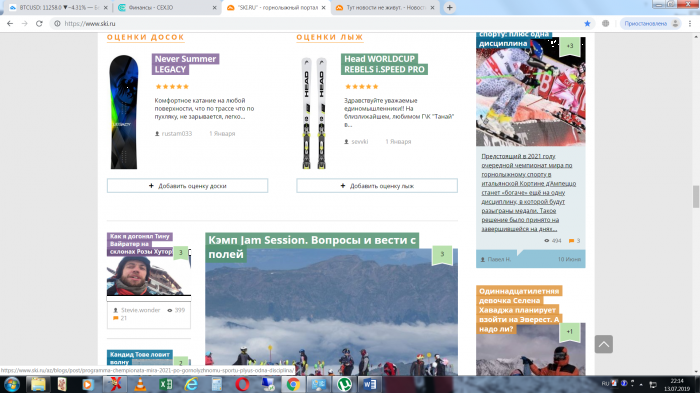Image resolution: width=700 pixels, height=393 pixels.
Task: Open Chrome menu three-dots icon
Action: (690, 24)
